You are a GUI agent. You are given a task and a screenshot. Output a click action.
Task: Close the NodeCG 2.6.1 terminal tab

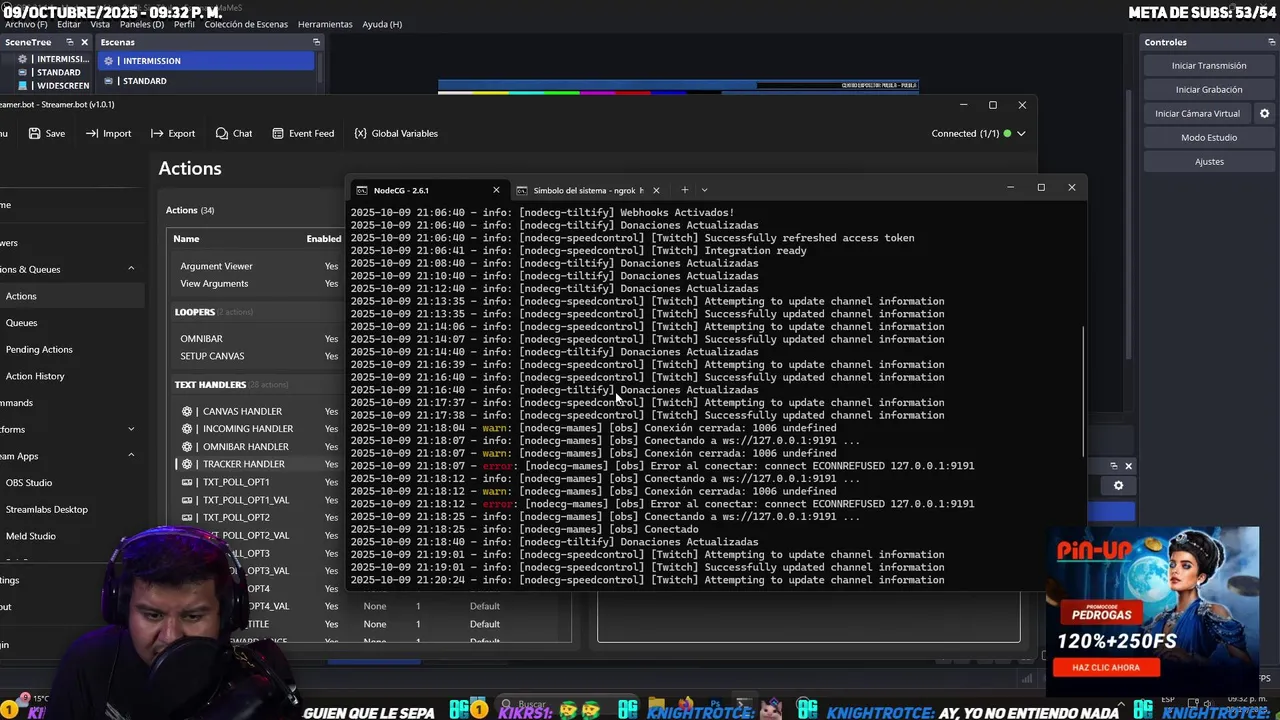(x=496, y=190)
